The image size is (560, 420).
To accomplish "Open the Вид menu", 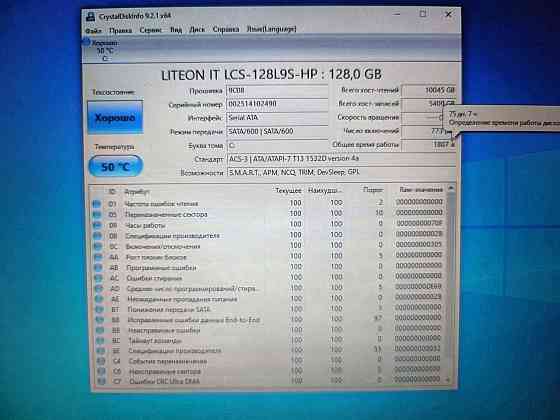I will pyautogui.click(x=176, y=30).
